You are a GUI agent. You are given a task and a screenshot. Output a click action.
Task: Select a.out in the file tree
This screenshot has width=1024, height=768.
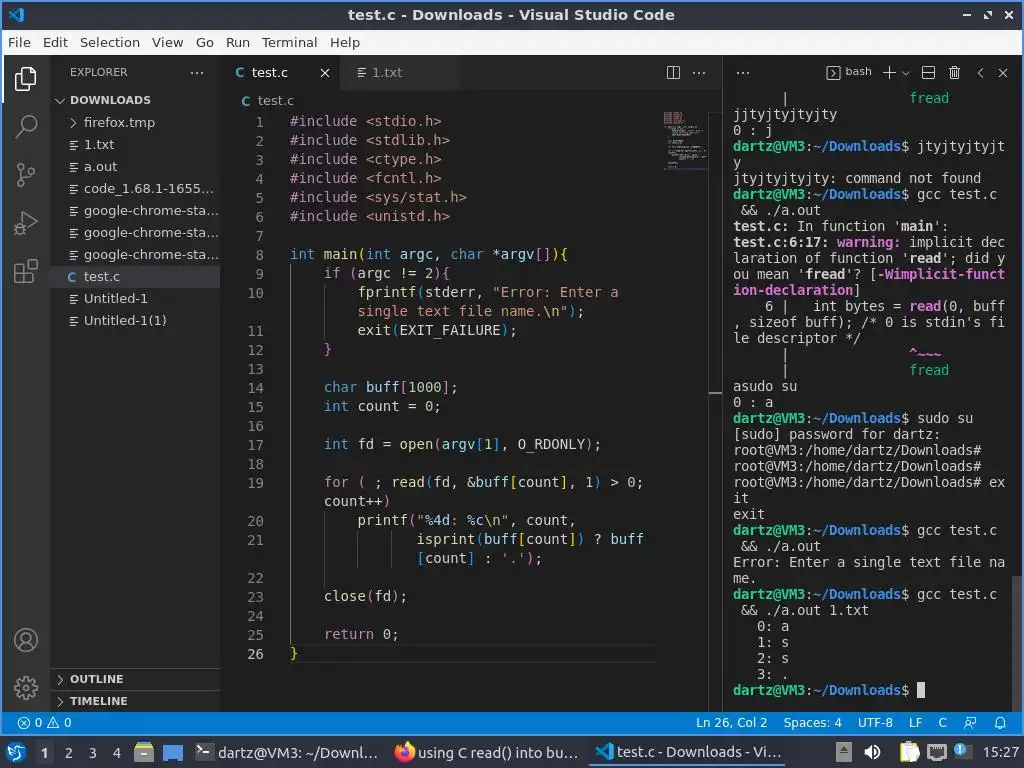coord(136,167)
